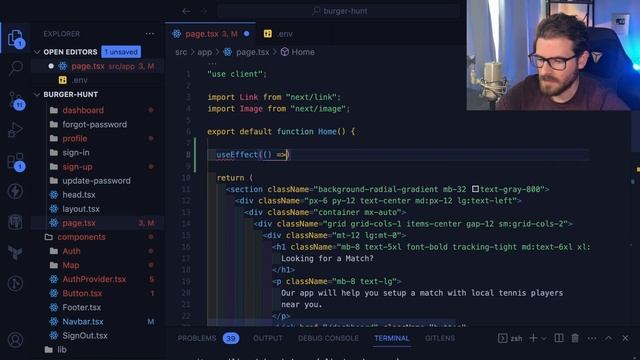Click the new terminal plus icon

[533, 338]
